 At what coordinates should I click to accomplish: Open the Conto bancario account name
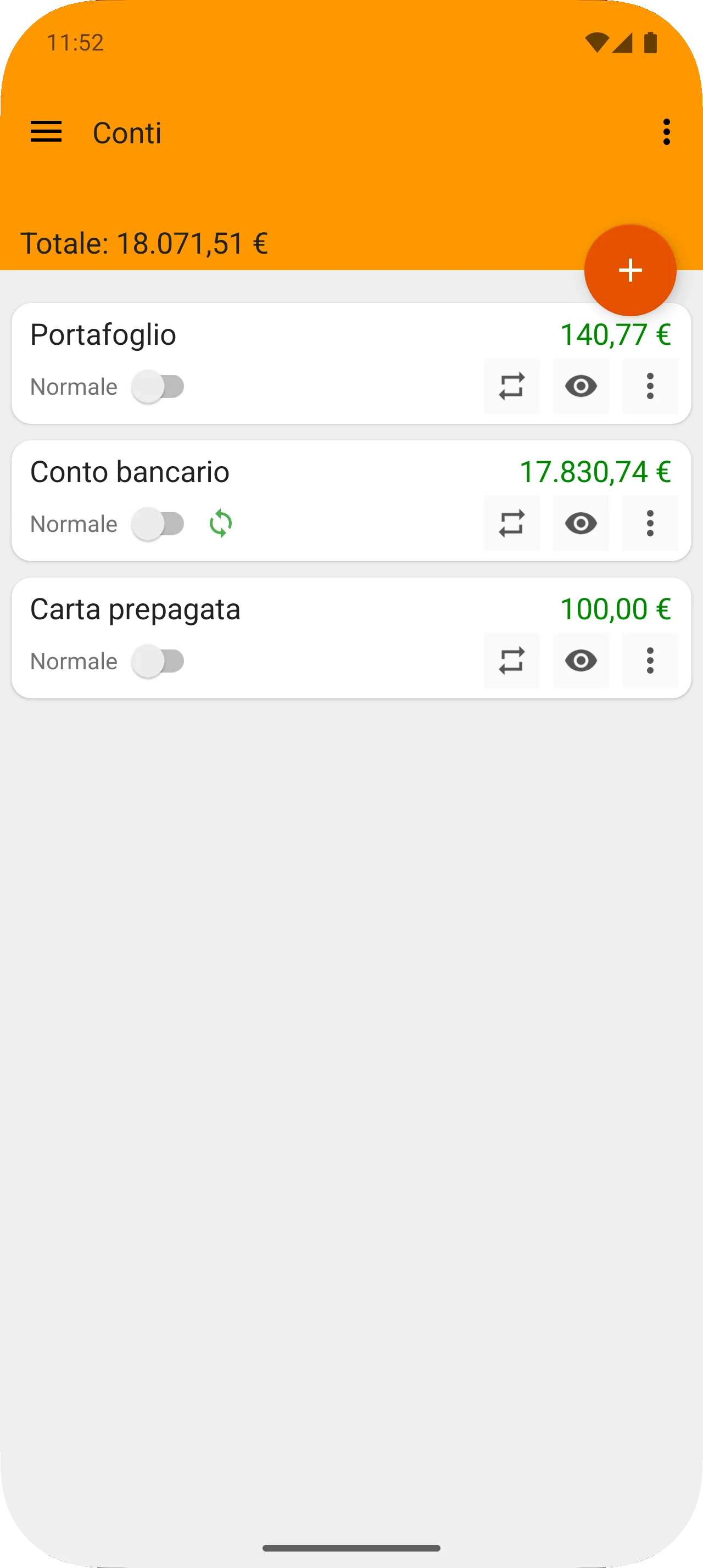pos(130,472)
